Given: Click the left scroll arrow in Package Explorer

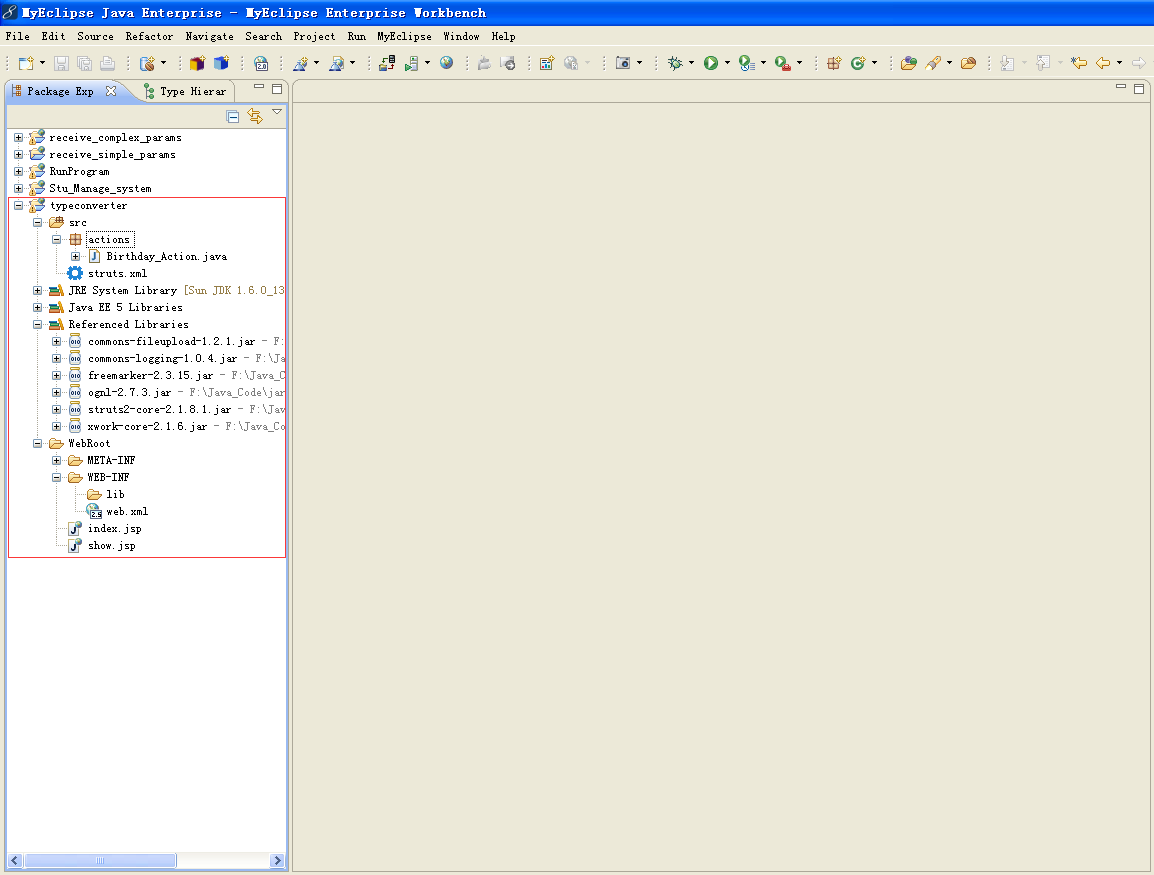Looking at the screenshot, I should pyautogui.click(x=15, y=860).
